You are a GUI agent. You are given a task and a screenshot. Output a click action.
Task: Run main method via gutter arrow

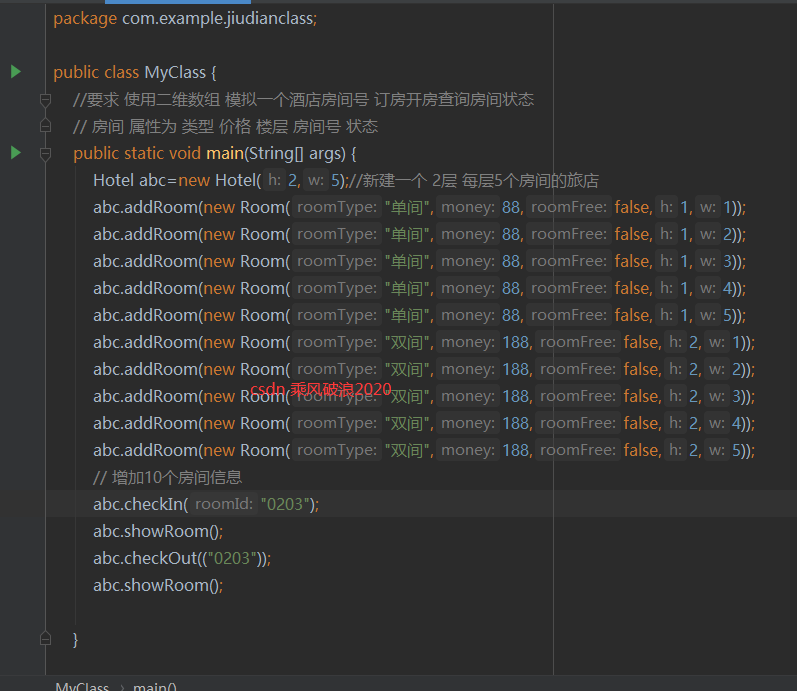[x=16, y=153]
